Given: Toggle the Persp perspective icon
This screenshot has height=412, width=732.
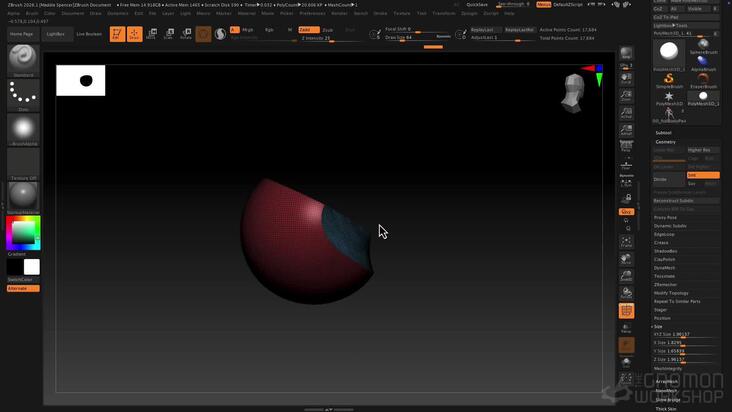Looking at the screenshot, I should 626,147.
